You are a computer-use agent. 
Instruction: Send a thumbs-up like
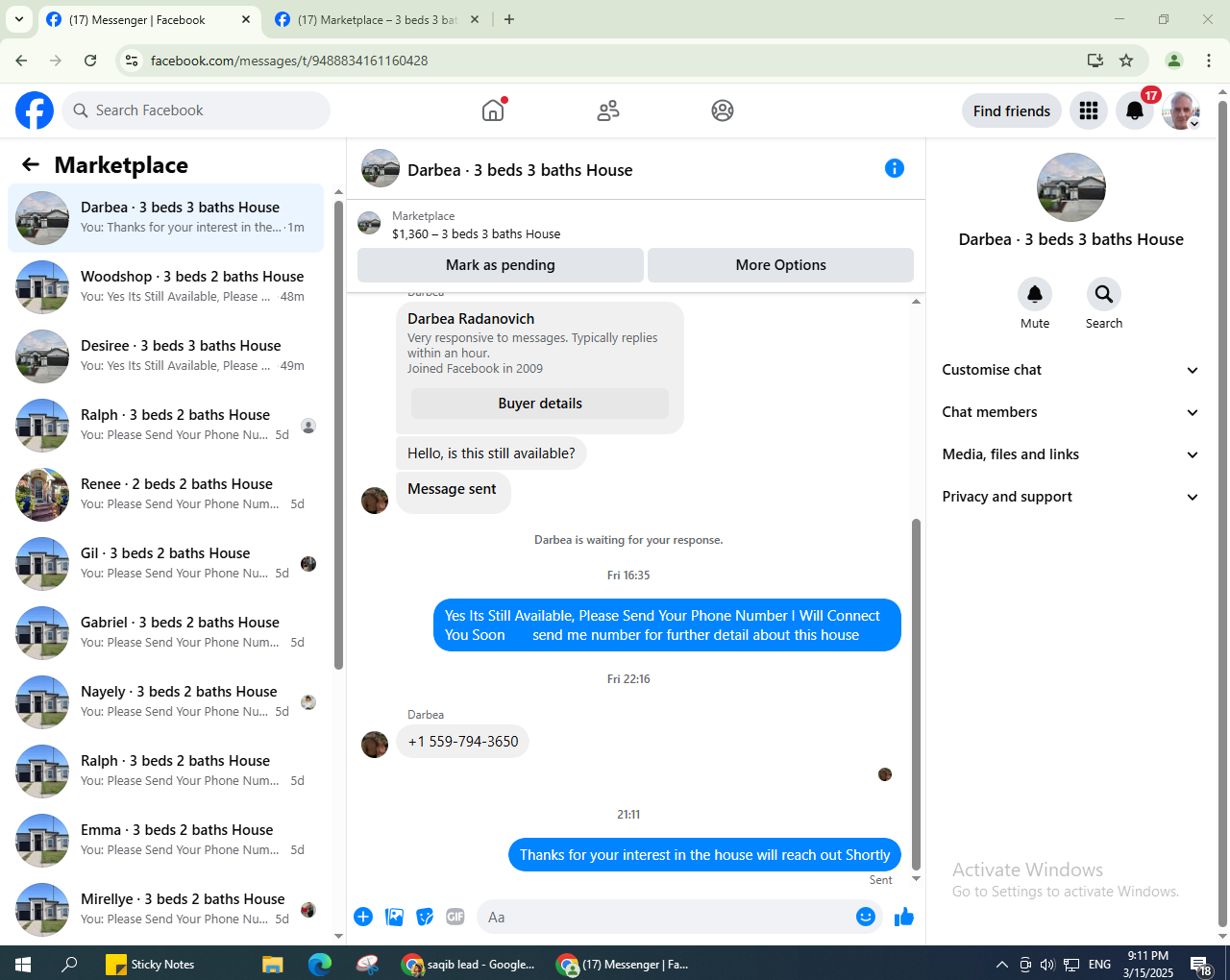[904, 917]
